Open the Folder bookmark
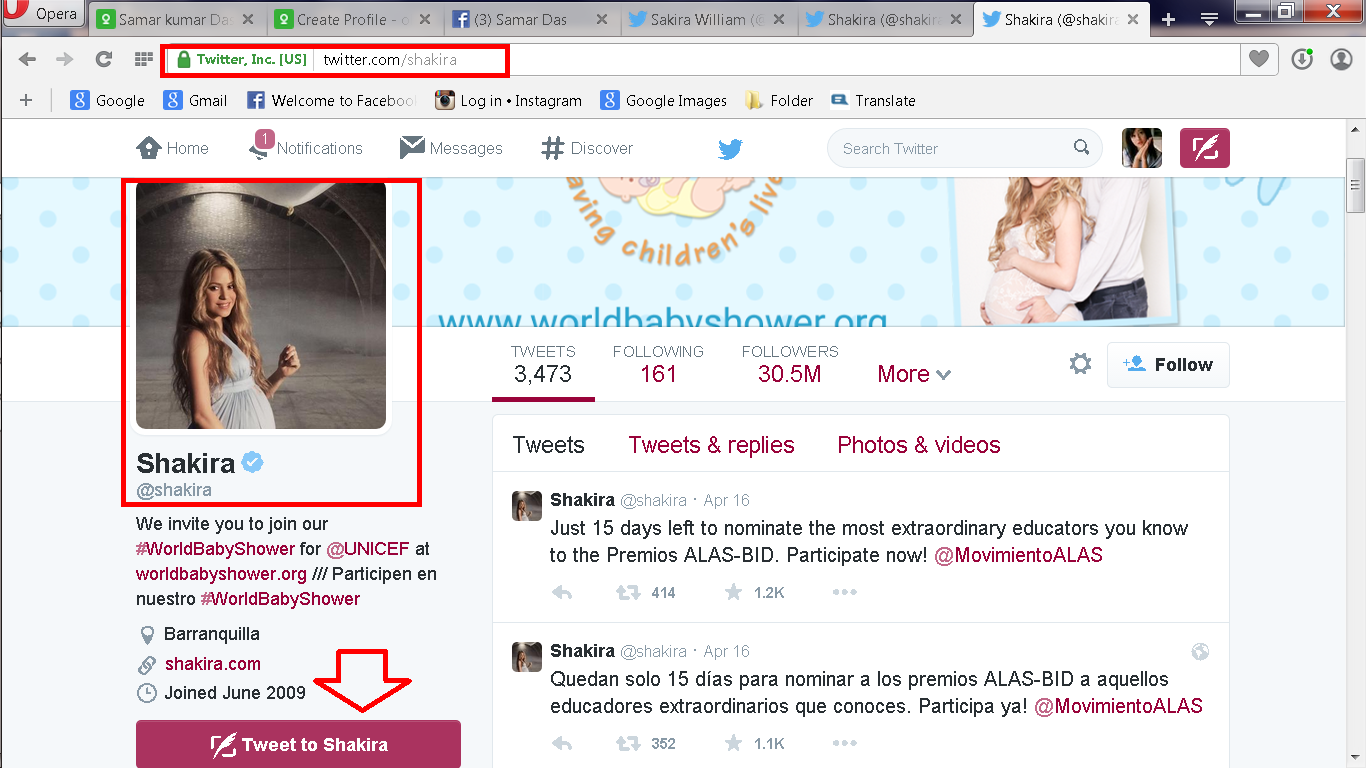The image size is (1366, 768). tap(778, 100)
